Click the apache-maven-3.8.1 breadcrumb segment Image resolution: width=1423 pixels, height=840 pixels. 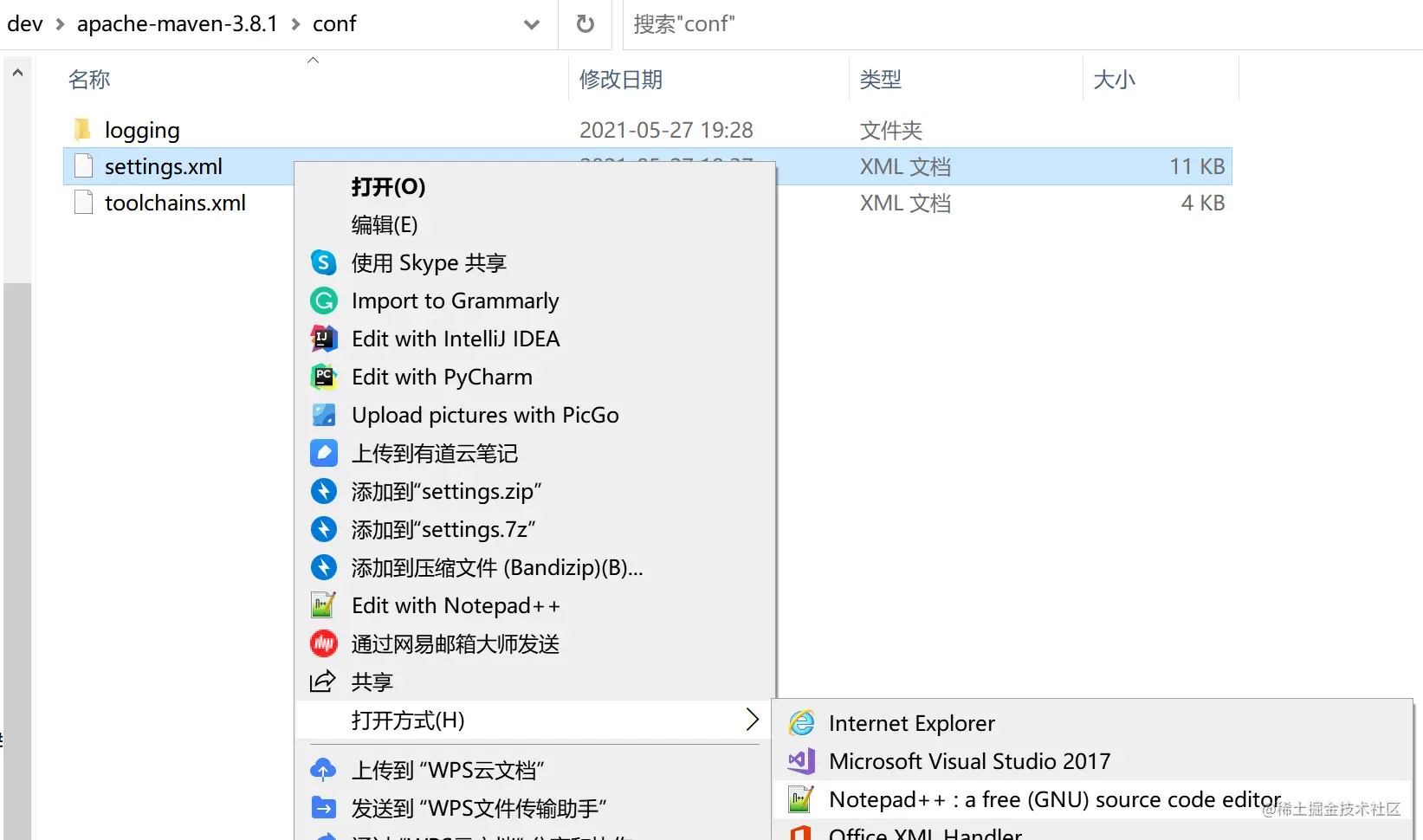tap(178, 24)
